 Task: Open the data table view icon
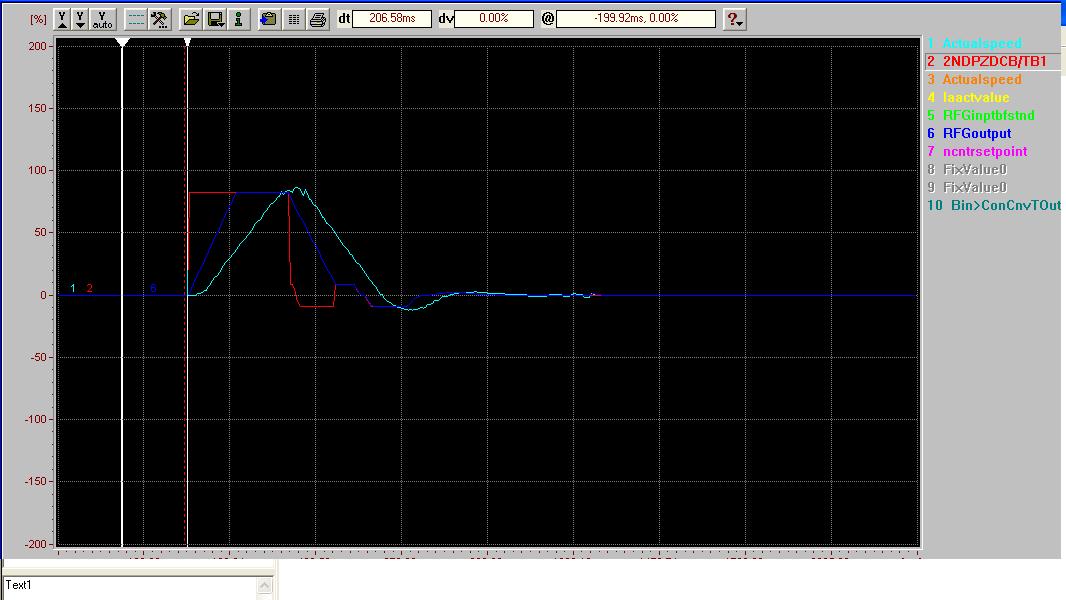[x=293, y=19]
